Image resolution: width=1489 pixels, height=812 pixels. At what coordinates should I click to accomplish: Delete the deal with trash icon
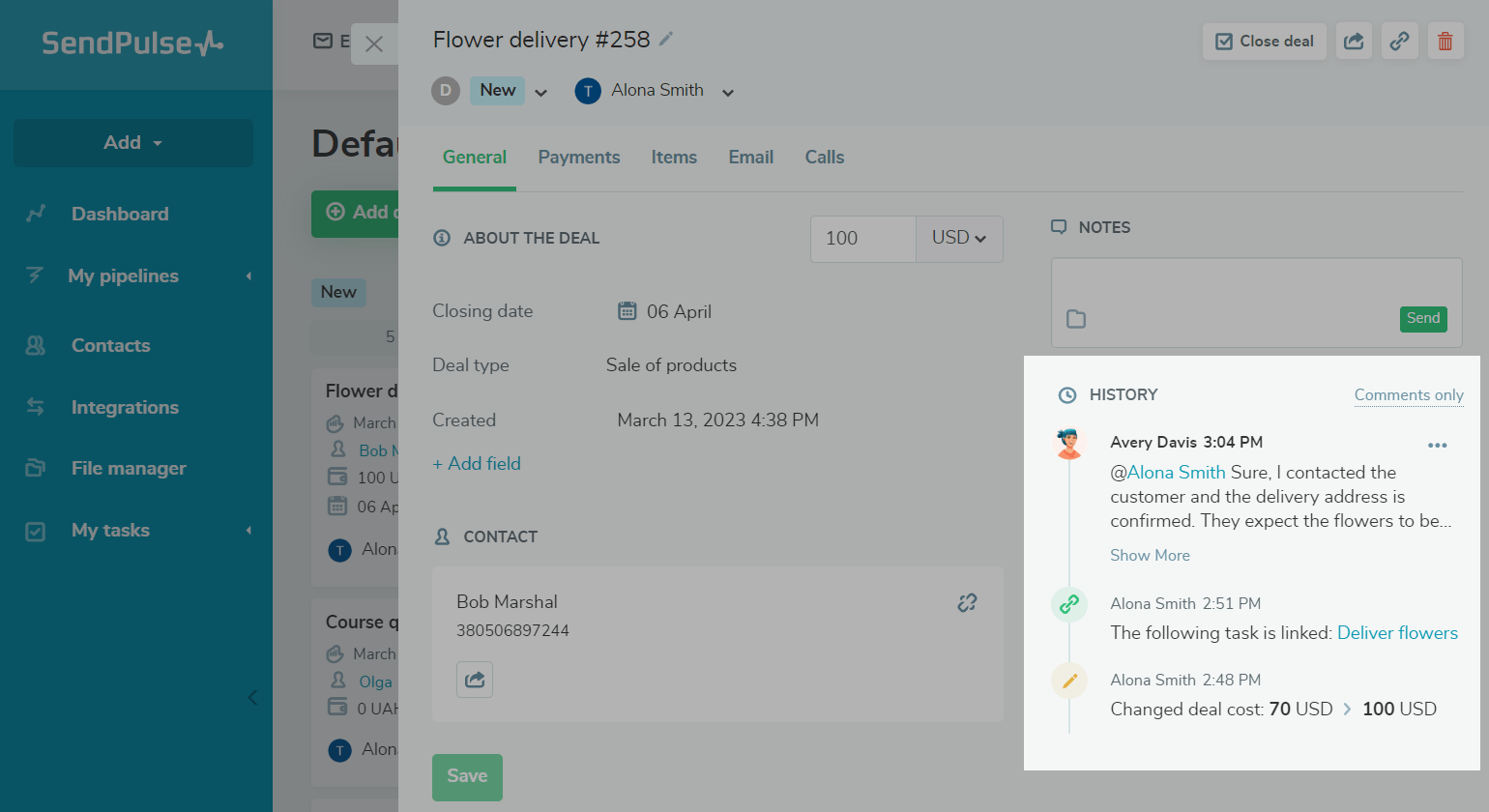(1445, 42)
